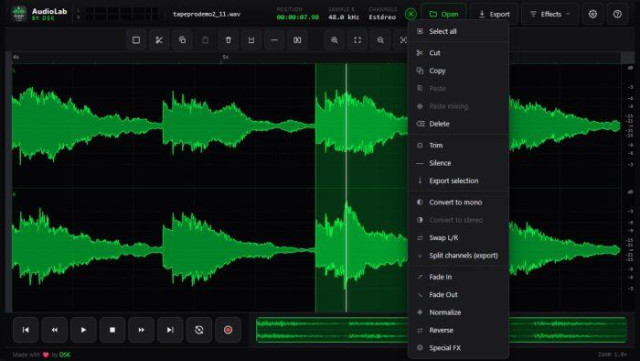This screenshot has width=640, height=361.
Task: Choose Trim from the context menu
Action: [458, 145]
